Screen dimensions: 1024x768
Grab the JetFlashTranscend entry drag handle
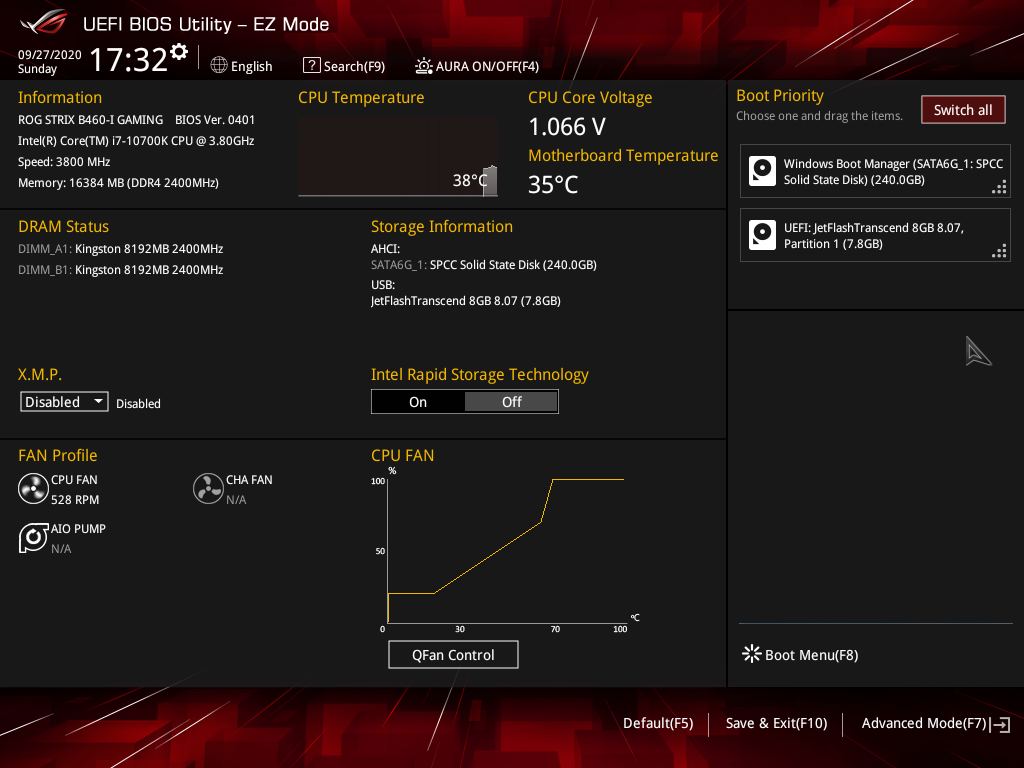click(x=999, y=251)
